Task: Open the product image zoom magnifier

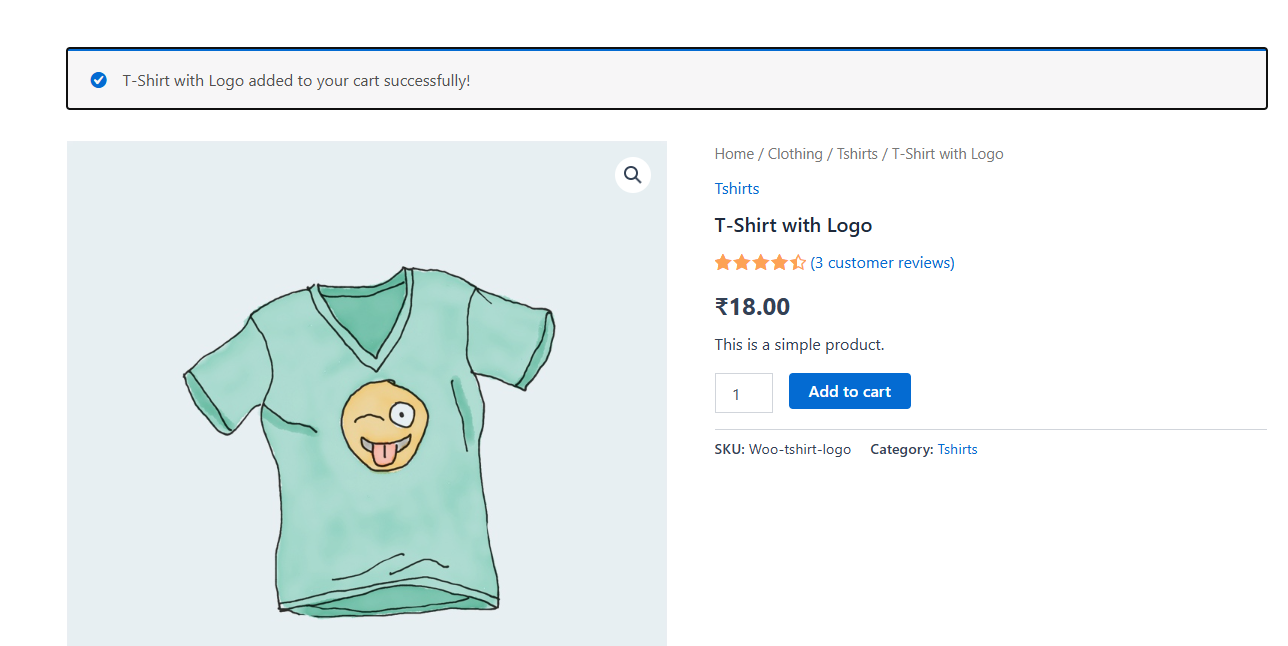Action: 632,174
